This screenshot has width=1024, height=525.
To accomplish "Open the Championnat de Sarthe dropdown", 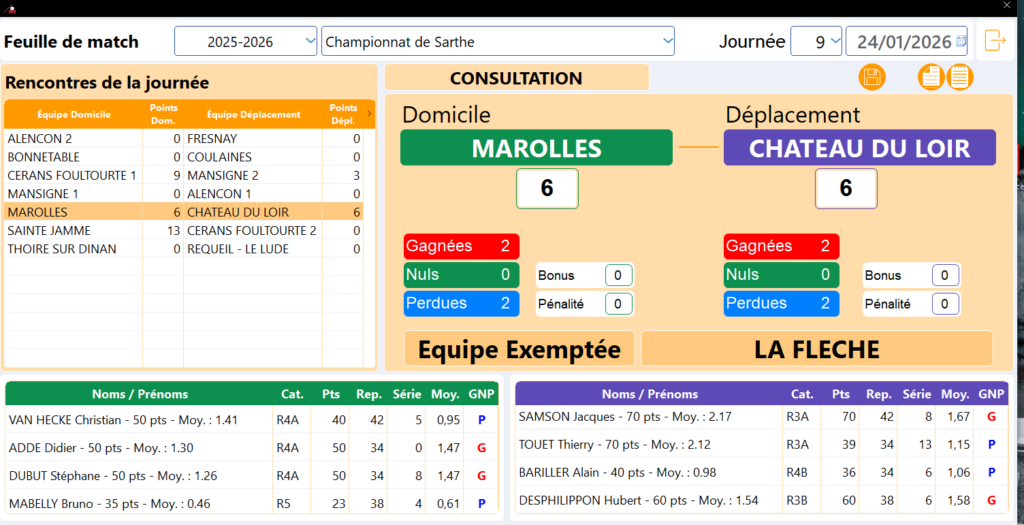I will 667,42.
